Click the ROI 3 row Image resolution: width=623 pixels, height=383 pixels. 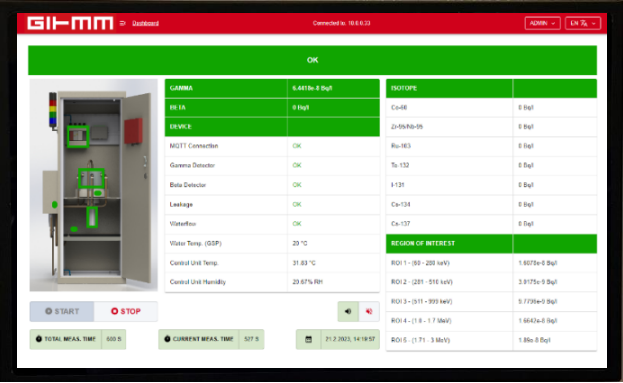[491, 302]
